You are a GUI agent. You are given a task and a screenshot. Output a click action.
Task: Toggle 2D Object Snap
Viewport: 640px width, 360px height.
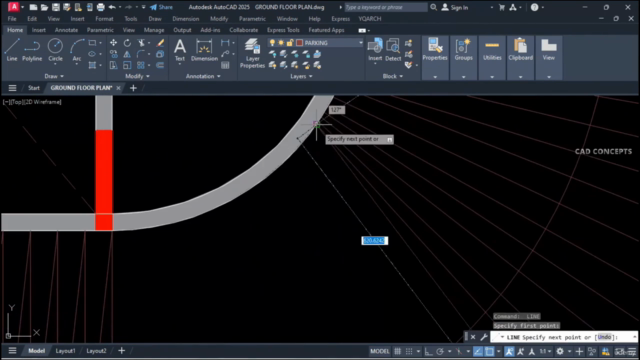click(489, 351)
